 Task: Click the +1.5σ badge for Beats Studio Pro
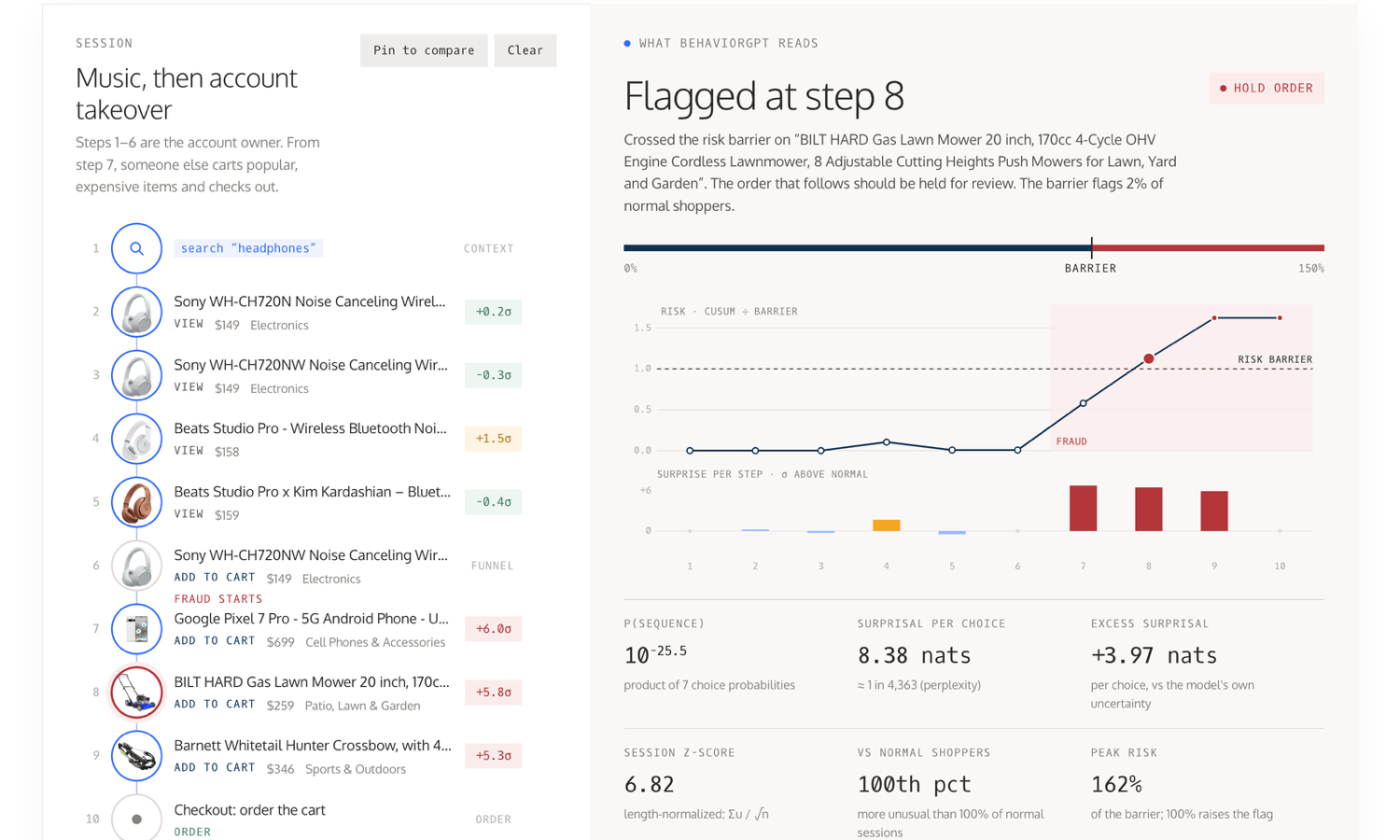coord(493,439)
